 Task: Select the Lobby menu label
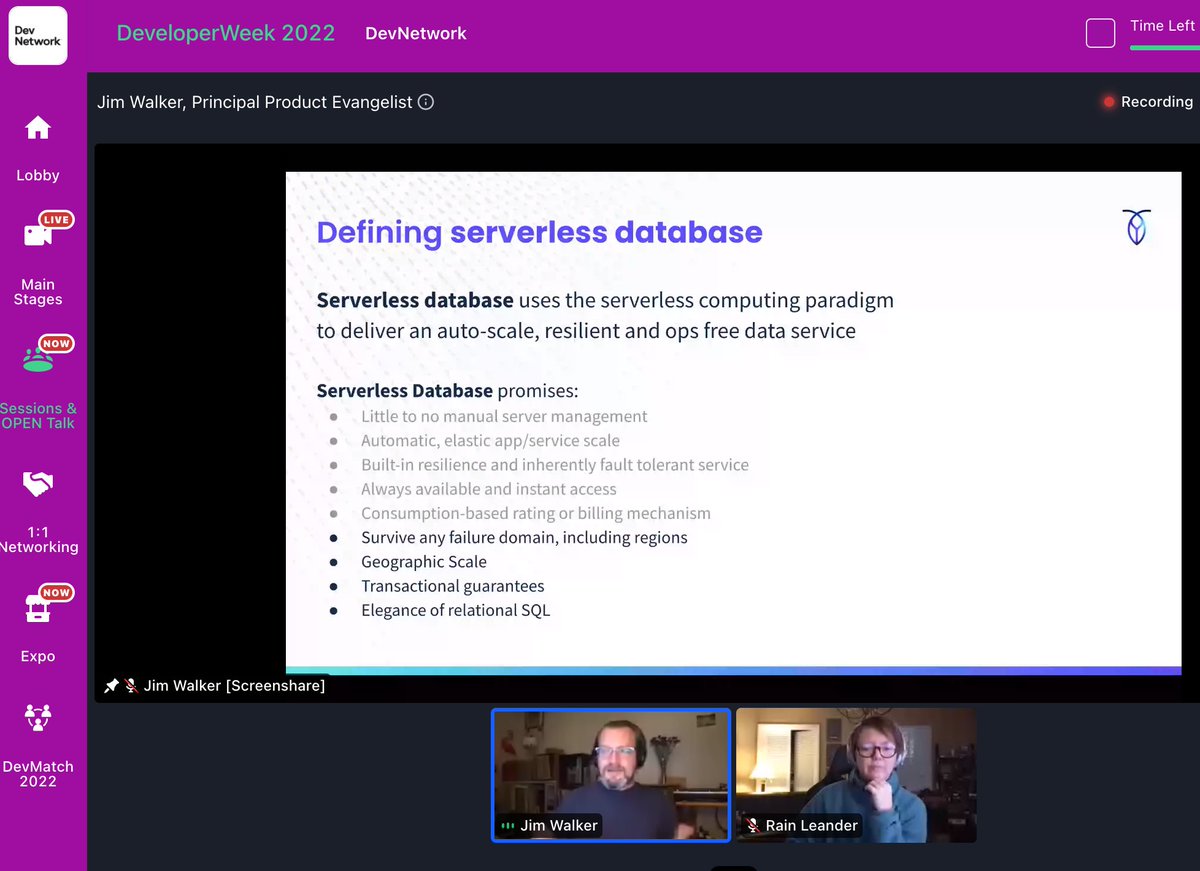[x=38, y=175]
